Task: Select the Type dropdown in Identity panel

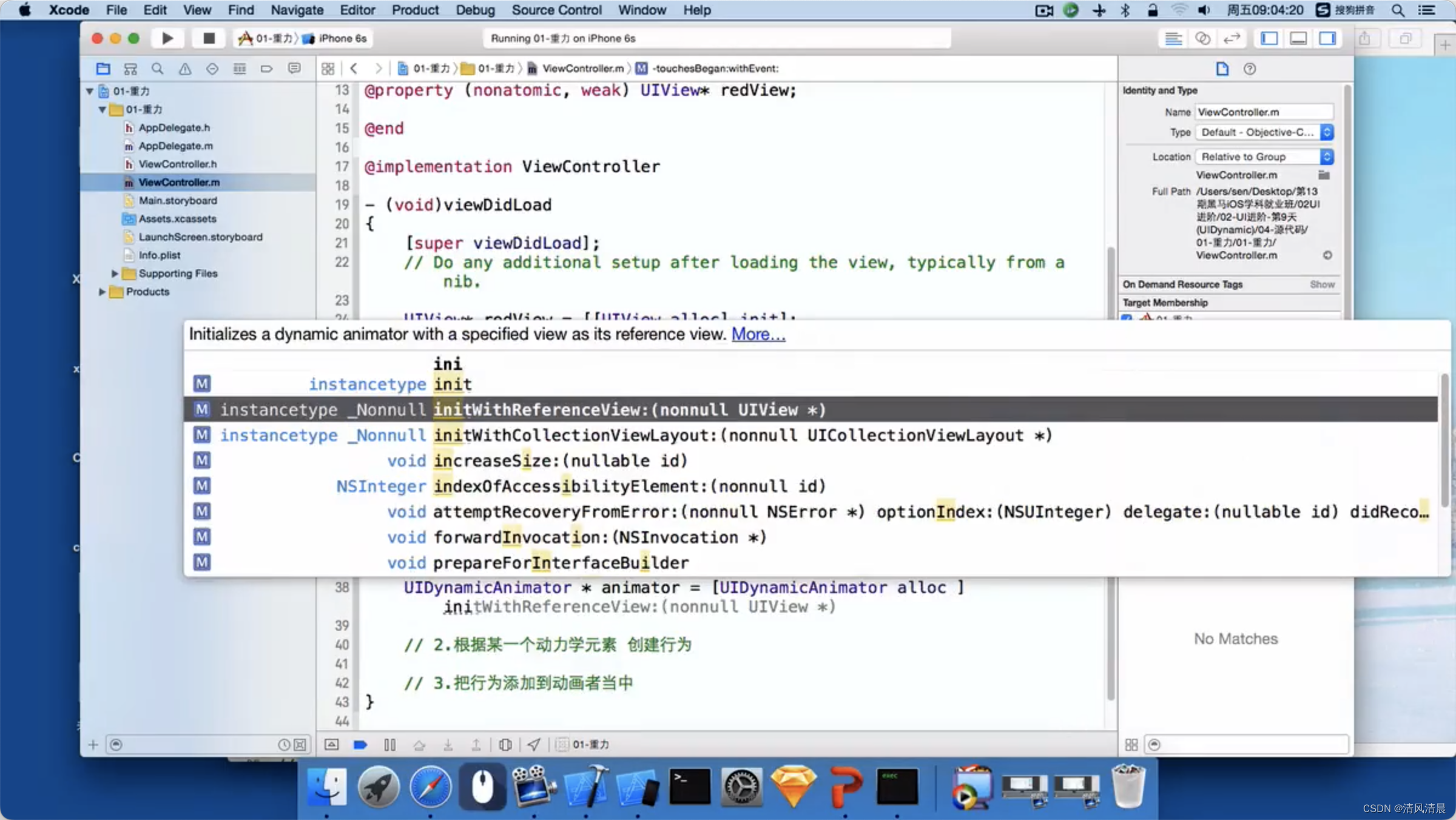Action: click(1263, 131)
